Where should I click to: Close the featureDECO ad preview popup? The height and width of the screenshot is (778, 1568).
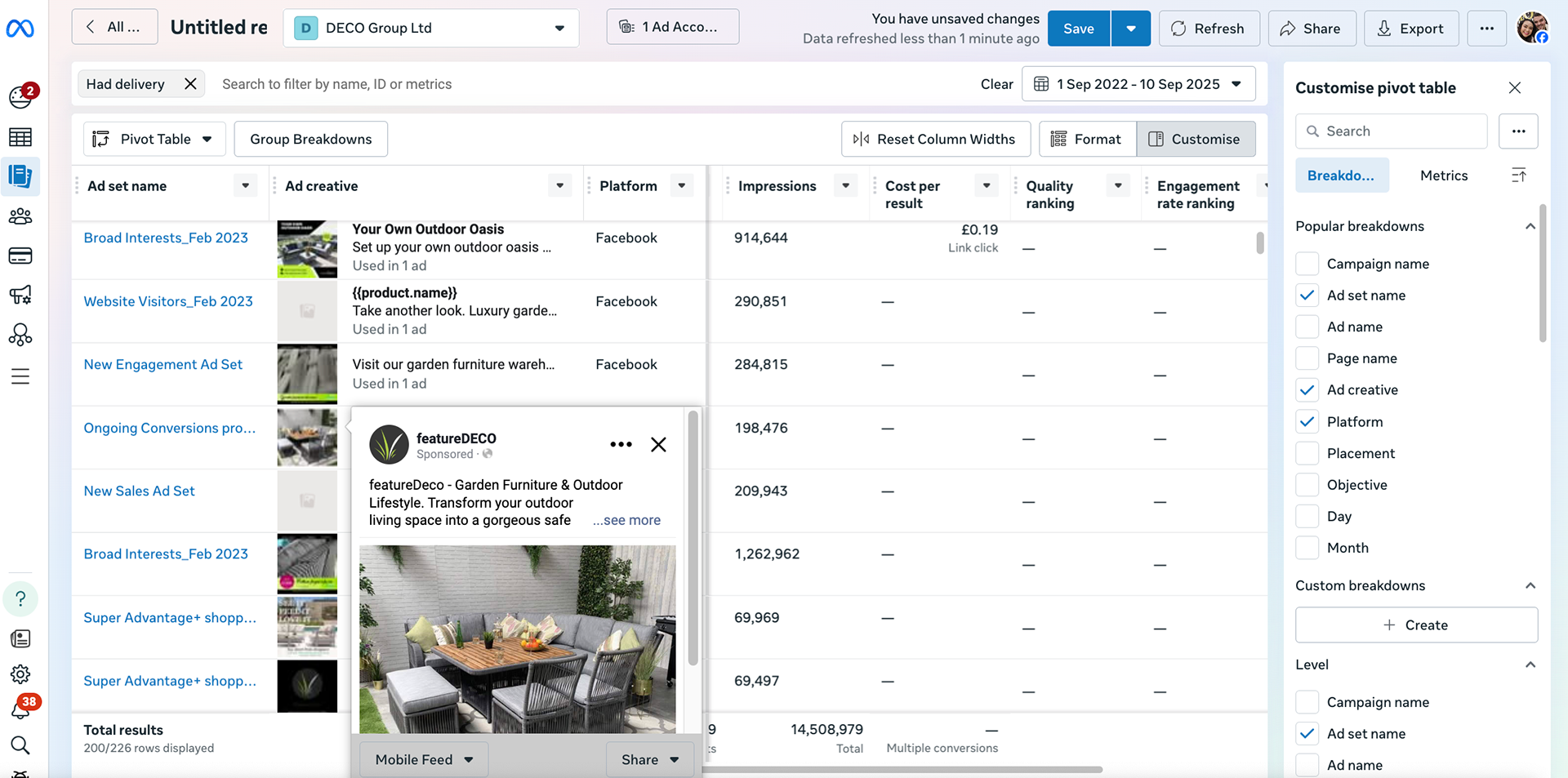[x=658, y=445]
